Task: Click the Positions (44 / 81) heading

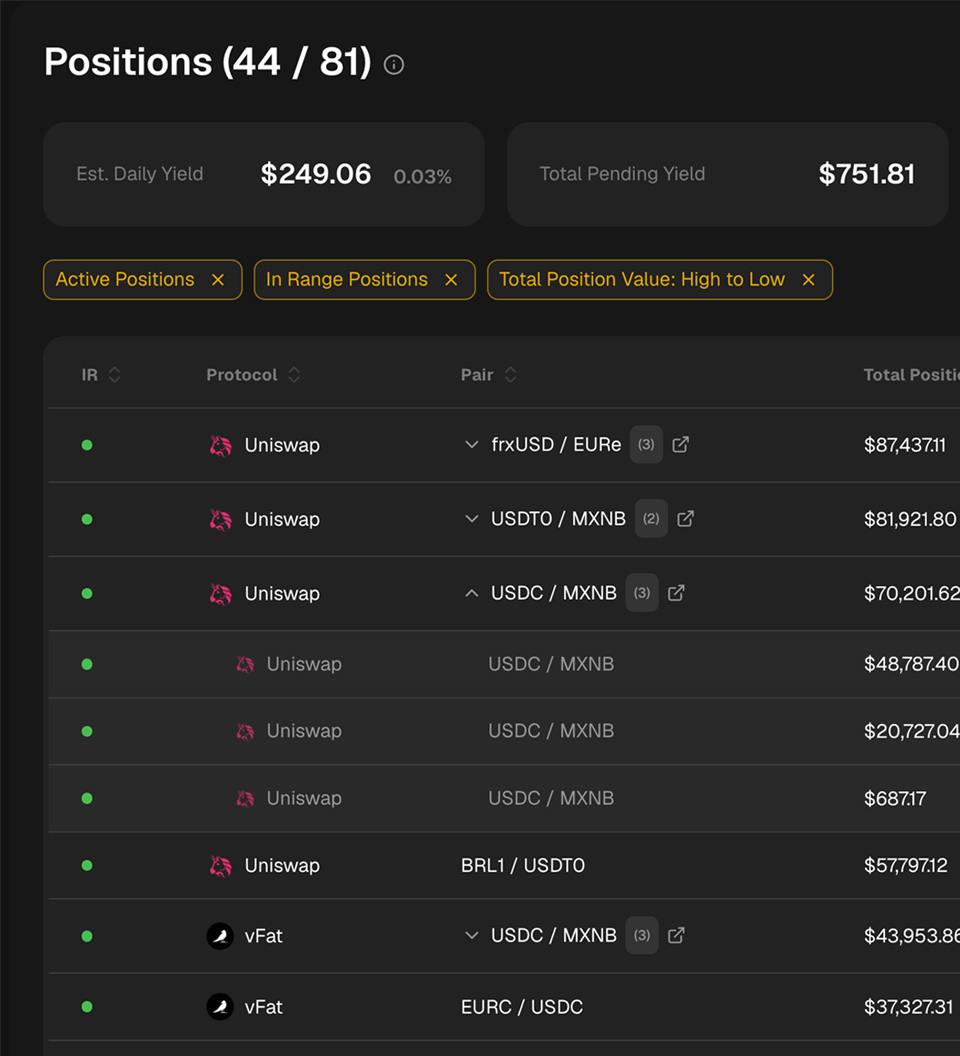Action: tap(208, 62)
